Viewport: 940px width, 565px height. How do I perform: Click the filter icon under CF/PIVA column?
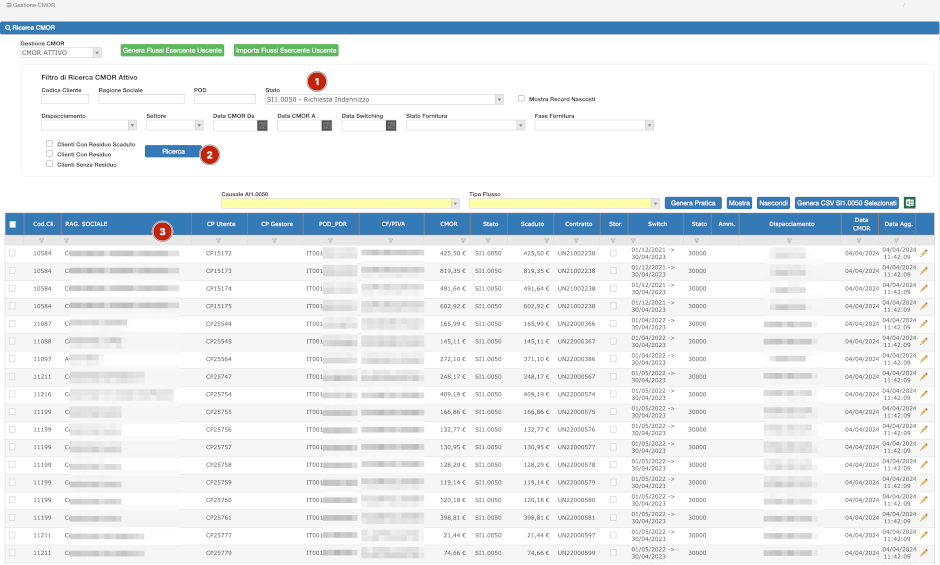pyautogui.click(x=390, y=241)
